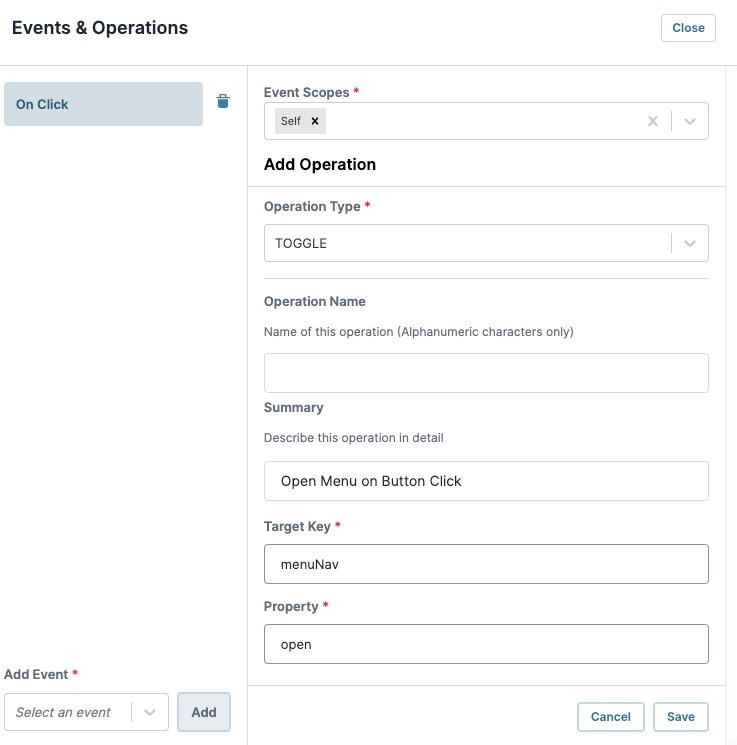
Task: Click the Property field containing open
Action: [486, 644]
